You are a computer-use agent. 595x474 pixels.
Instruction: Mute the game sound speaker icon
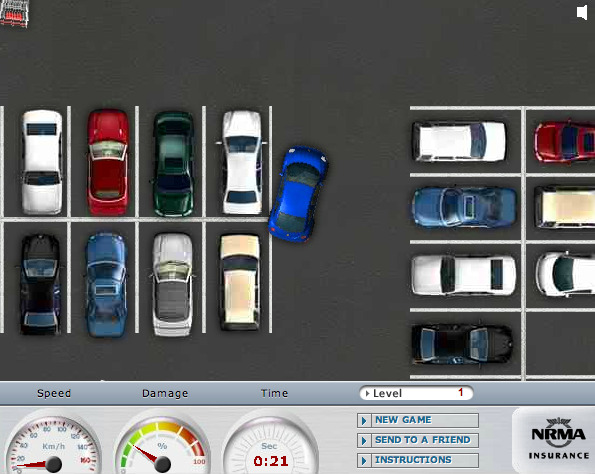[x=582, y=12]
